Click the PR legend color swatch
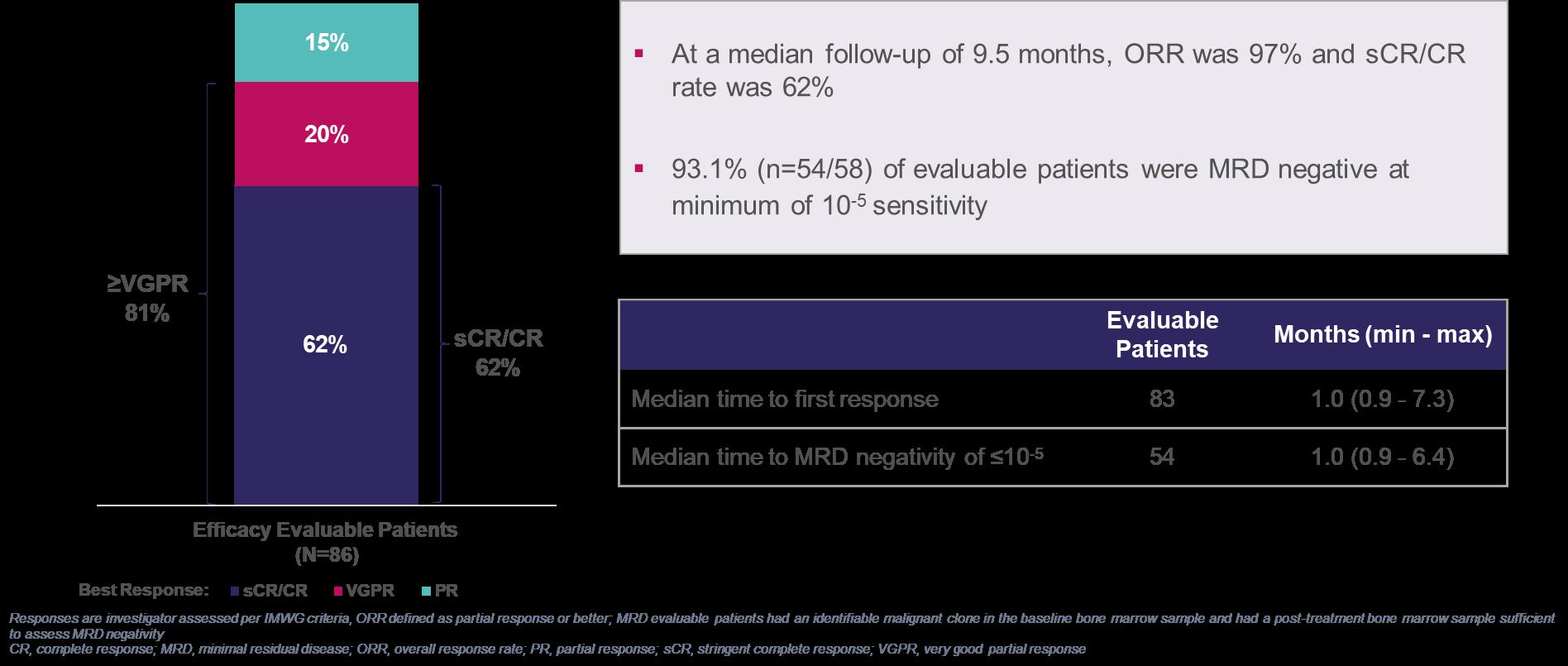1568x666 pixels. [x=426, y=592]
